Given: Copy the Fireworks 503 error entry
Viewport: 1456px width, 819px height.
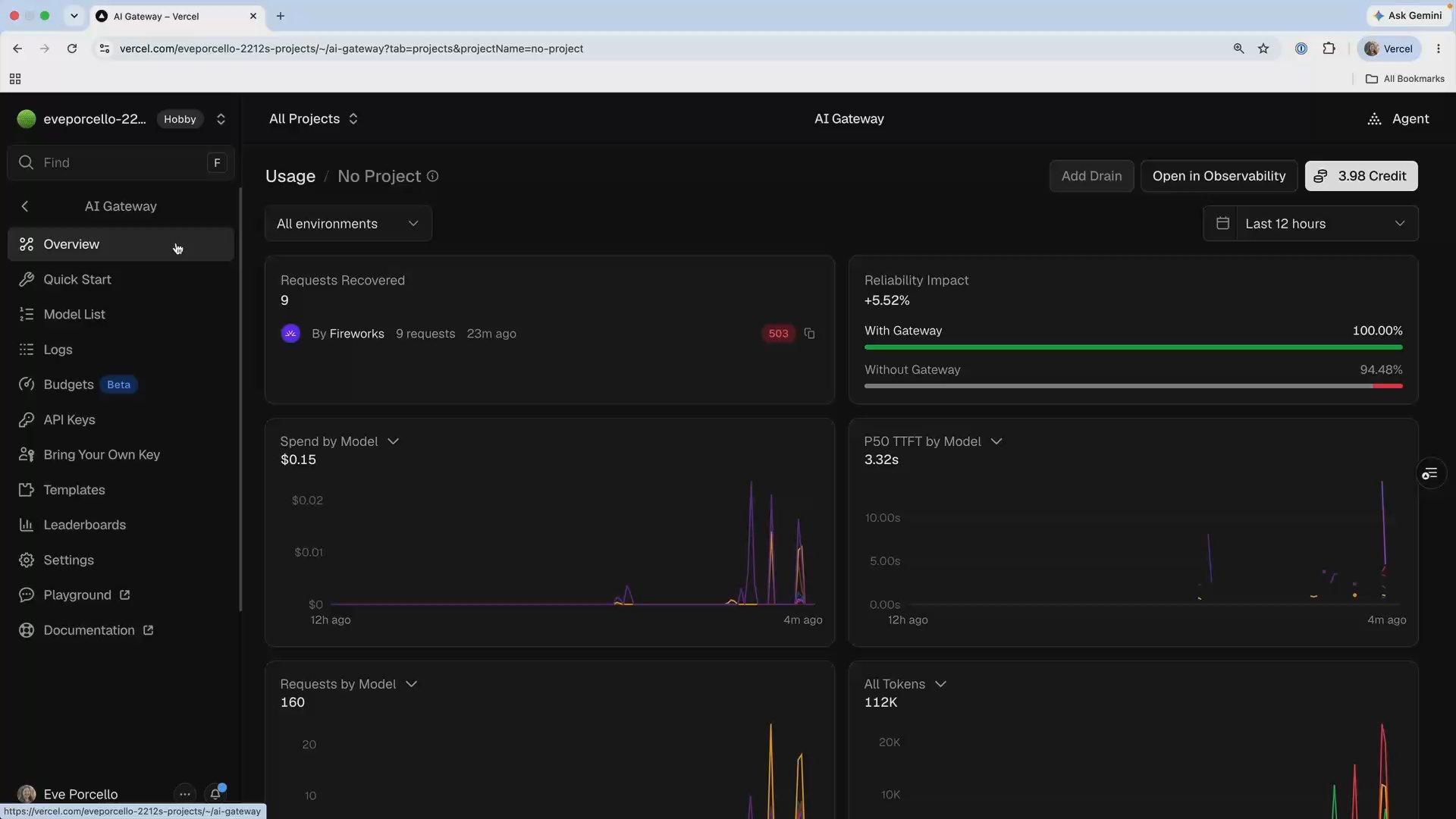Looking at the screenshot, I should [x=809, y=334].
